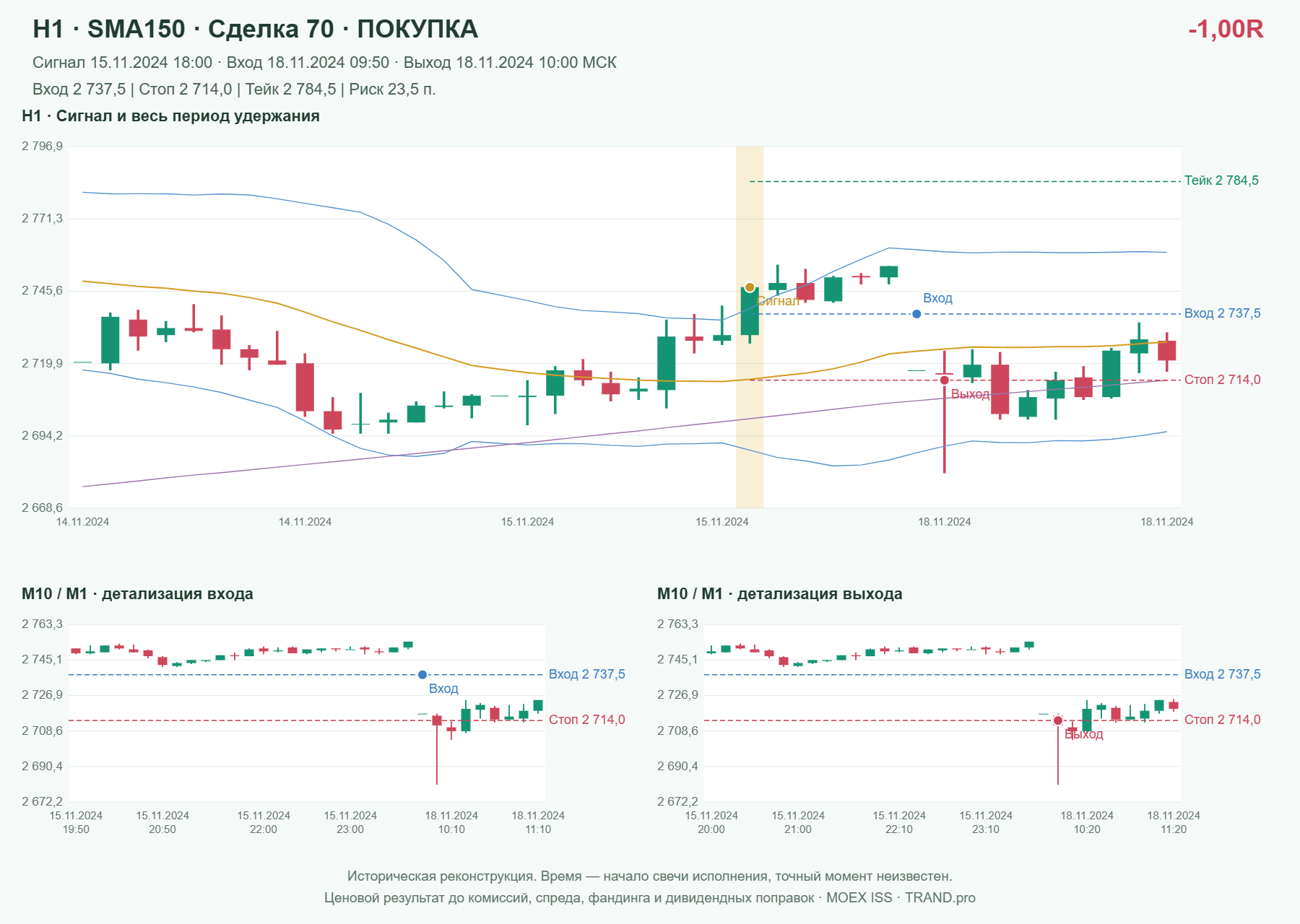Viewport: 1300px width, 924px height.
Task: Click the '15.11.2024 23:10' time axis label
Action: click(x=986, y=822)
